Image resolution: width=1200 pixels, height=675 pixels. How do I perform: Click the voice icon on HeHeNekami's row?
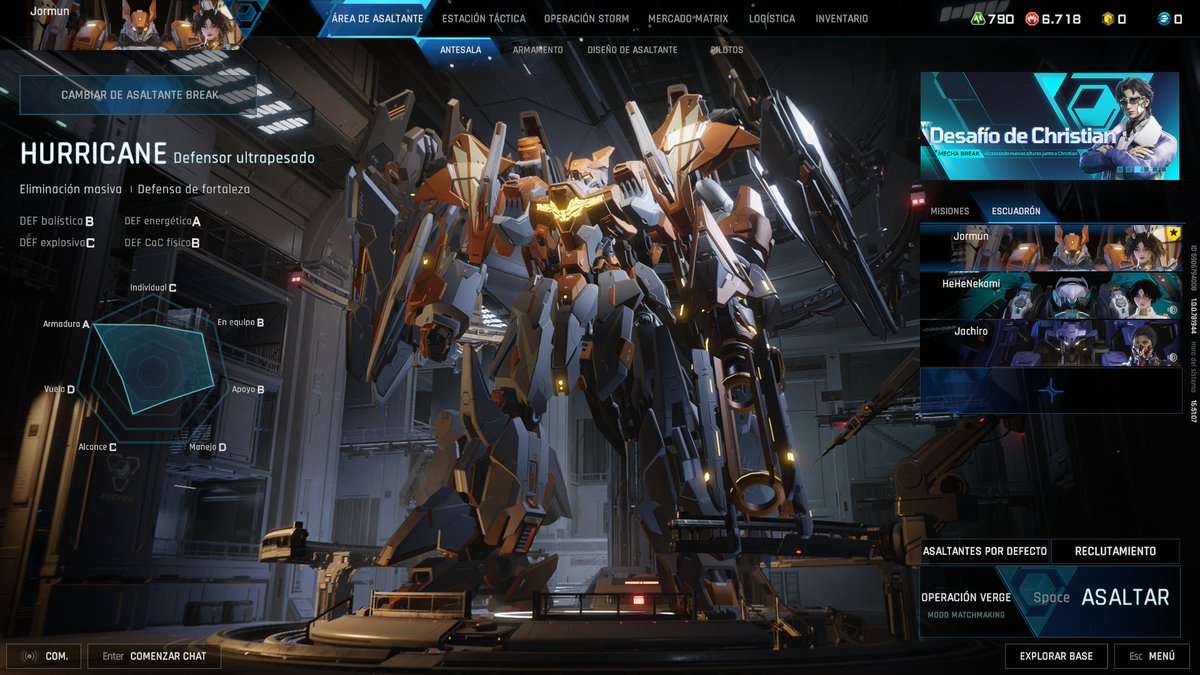pyautogui.click(x=1173, y=309)
